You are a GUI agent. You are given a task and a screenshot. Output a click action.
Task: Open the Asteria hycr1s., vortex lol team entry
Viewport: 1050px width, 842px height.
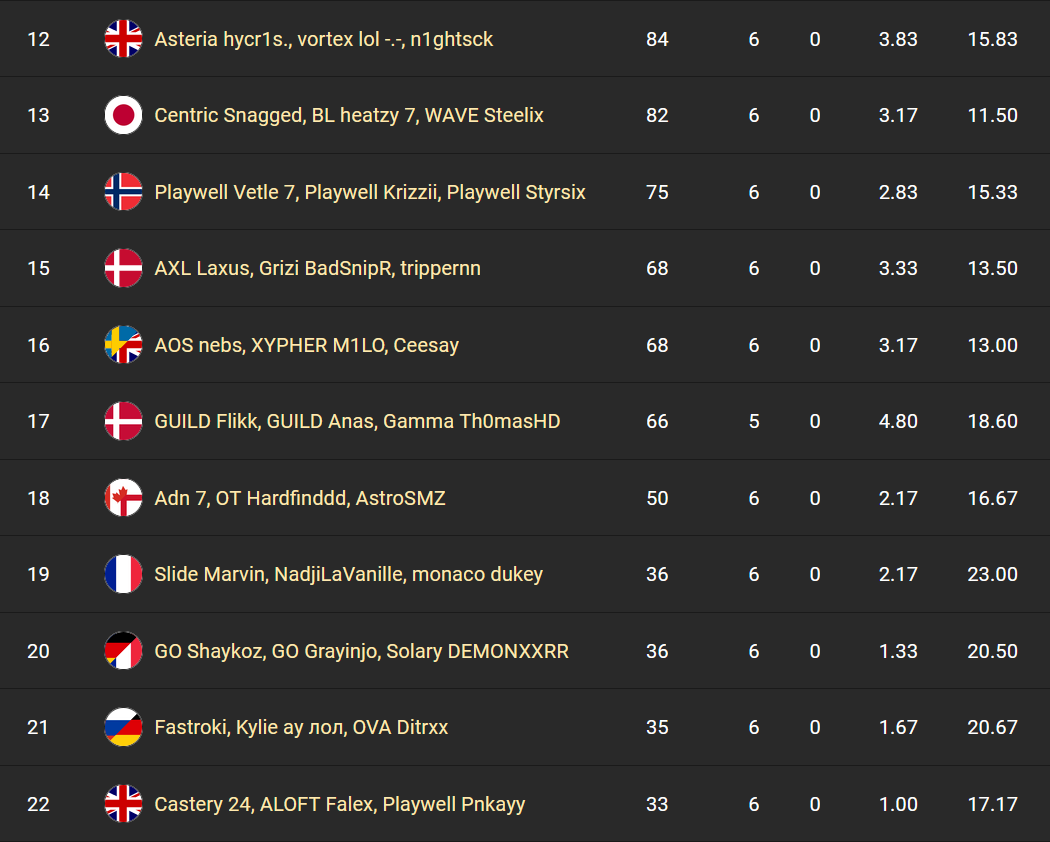point(323,39)
